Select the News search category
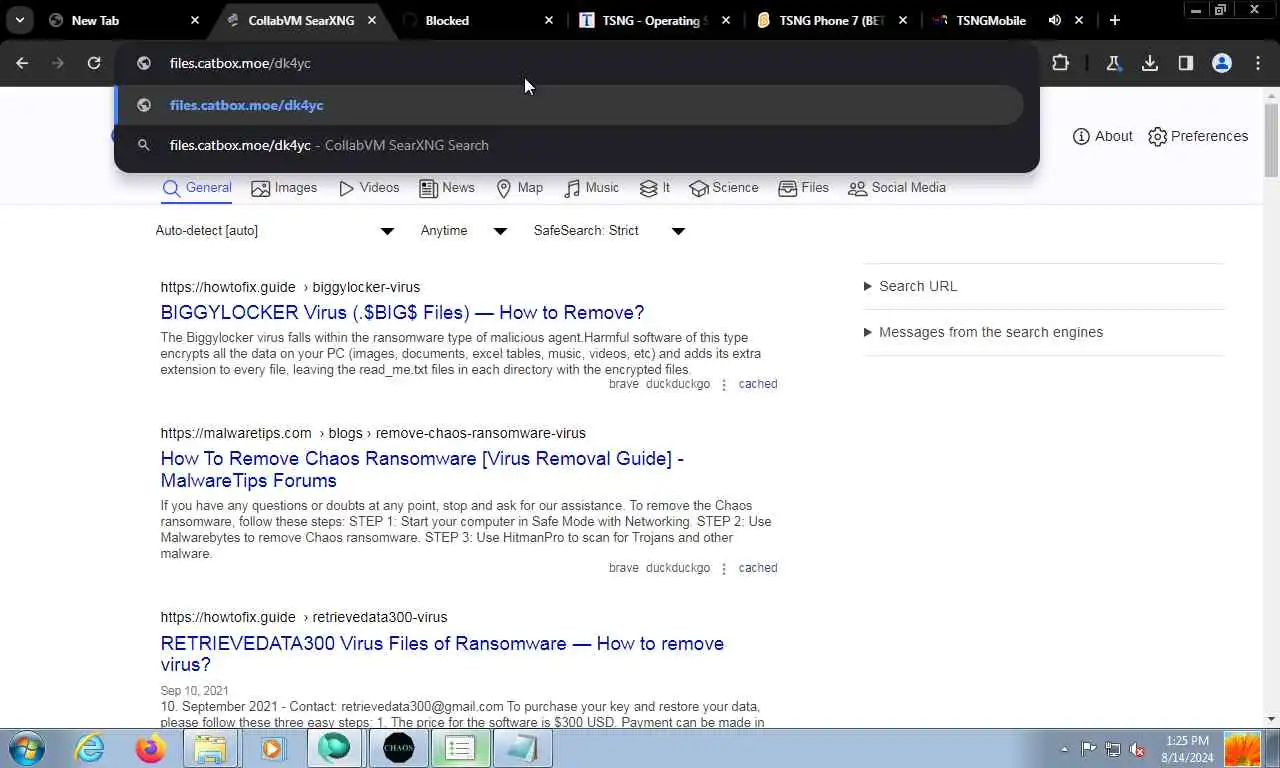Screen dimensions: 1280x768 click(x=447, y=188)
